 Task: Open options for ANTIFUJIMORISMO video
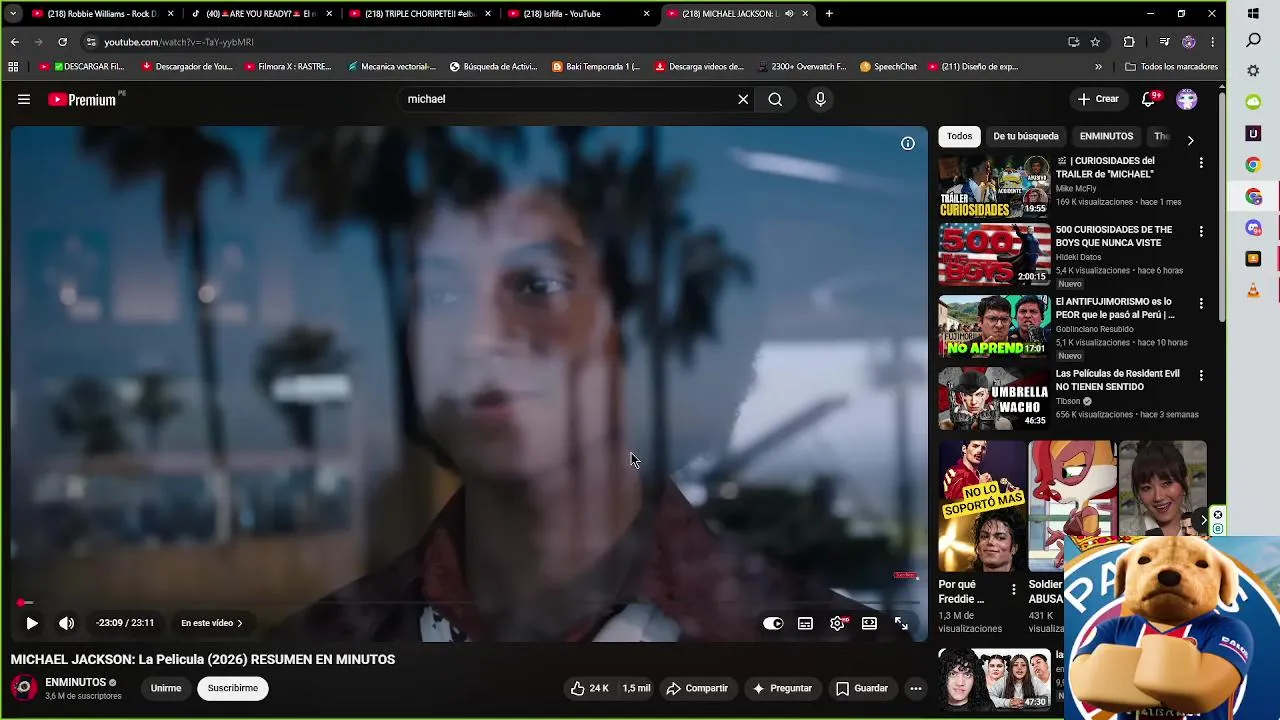(1201, 303)
